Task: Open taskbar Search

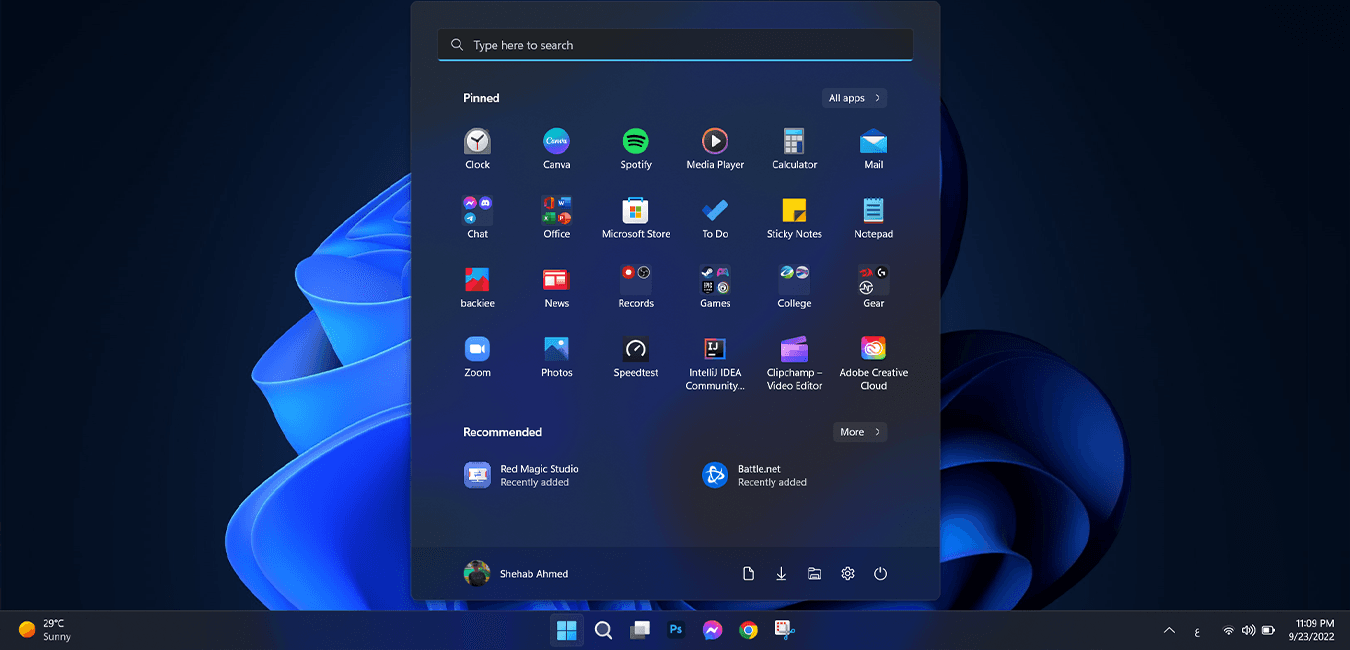Action: 603,630
